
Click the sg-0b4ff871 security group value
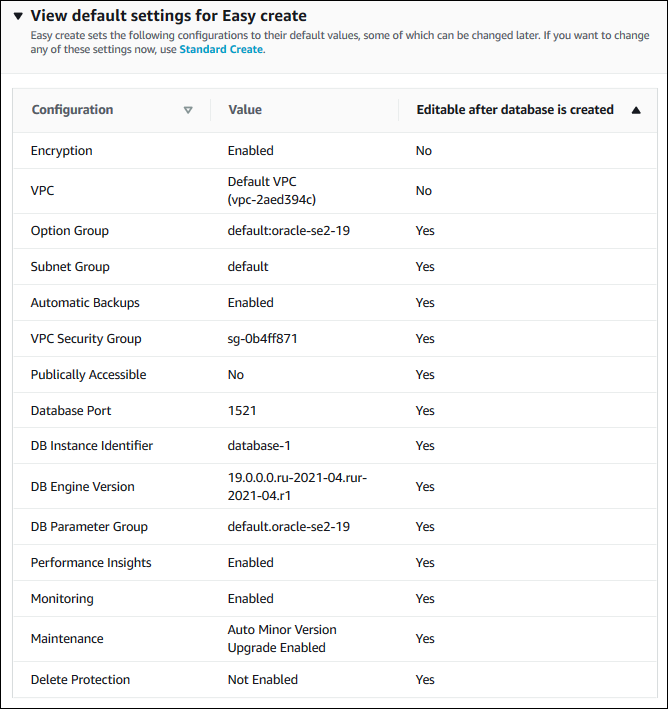(x=262, y=339)
